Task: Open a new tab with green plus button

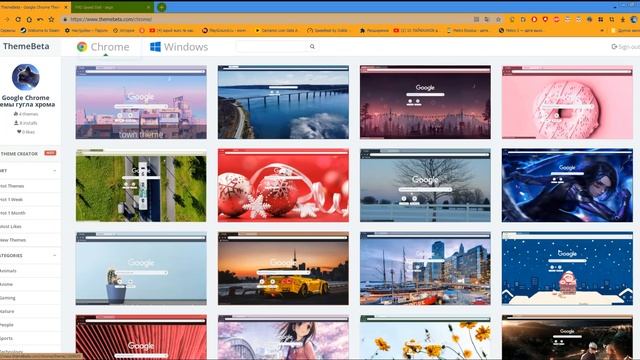Action: pyautogui.click(x=162, y=7)
